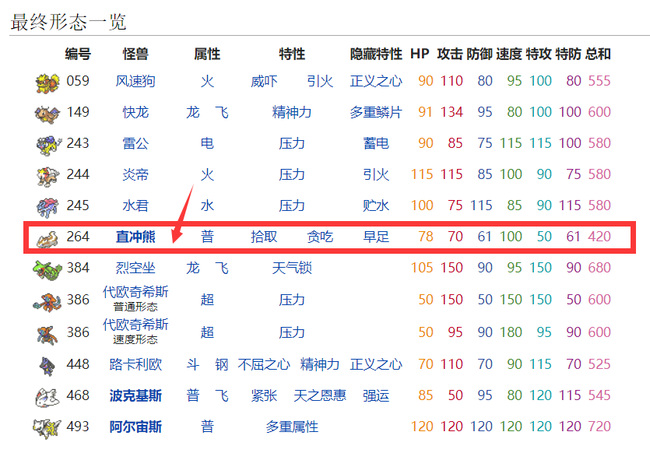Click the 水 type of 水君
Image resolution: width=650 pixels, height=453 pixels.
207,205
